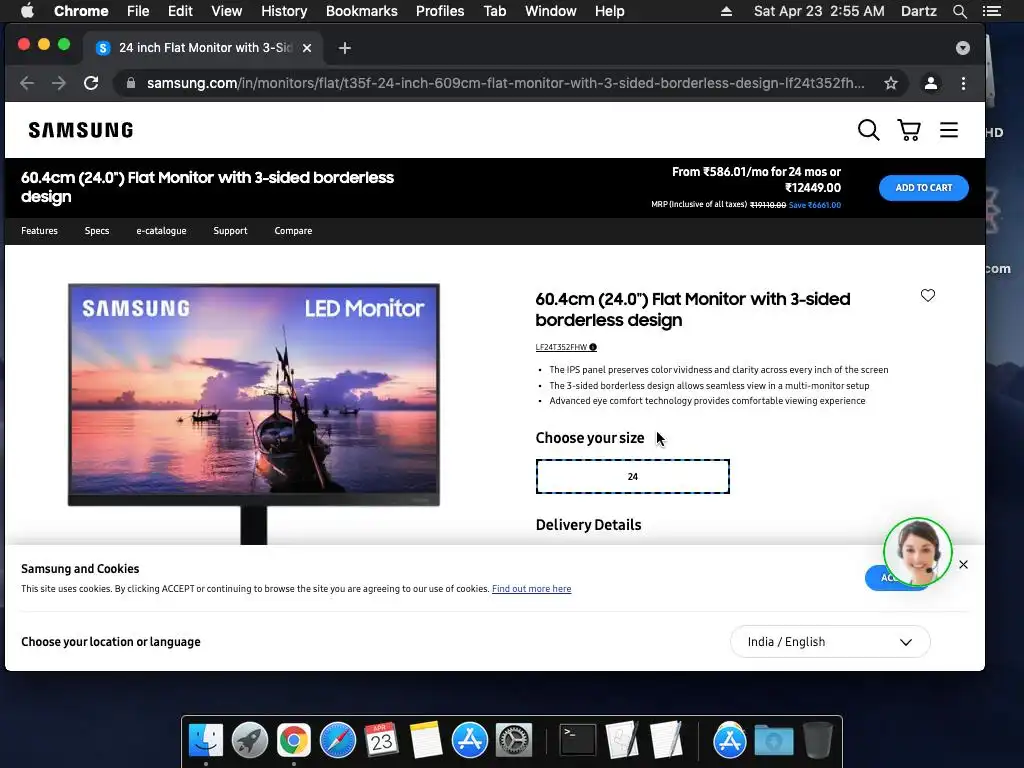
Task: Open Terminal from the Dock
Action: tap(578, 741)
